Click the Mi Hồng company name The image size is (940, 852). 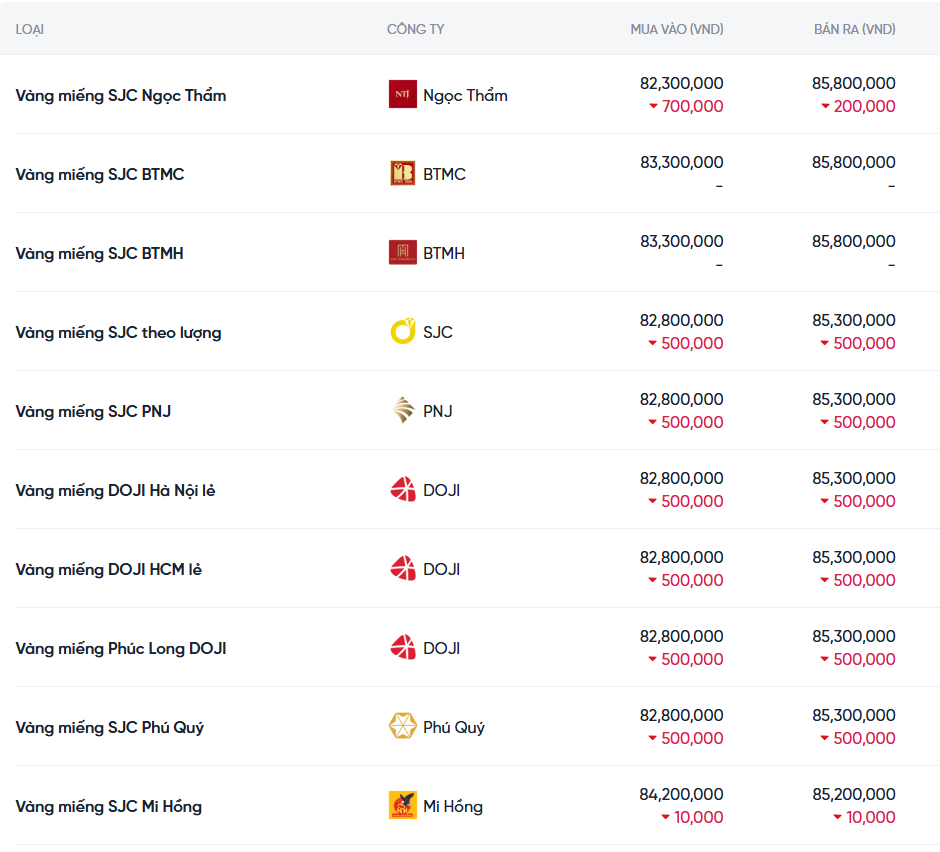(x=453, y=806)
